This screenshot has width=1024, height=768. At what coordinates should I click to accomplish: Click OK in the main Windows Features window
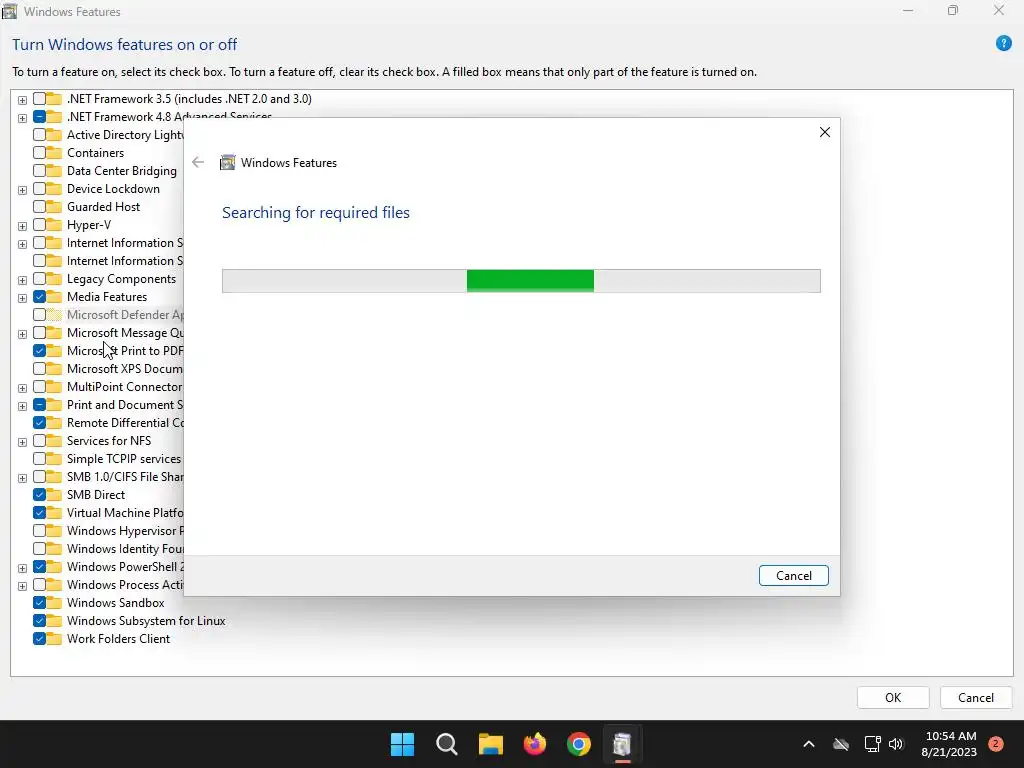click(x=893, y=697)
